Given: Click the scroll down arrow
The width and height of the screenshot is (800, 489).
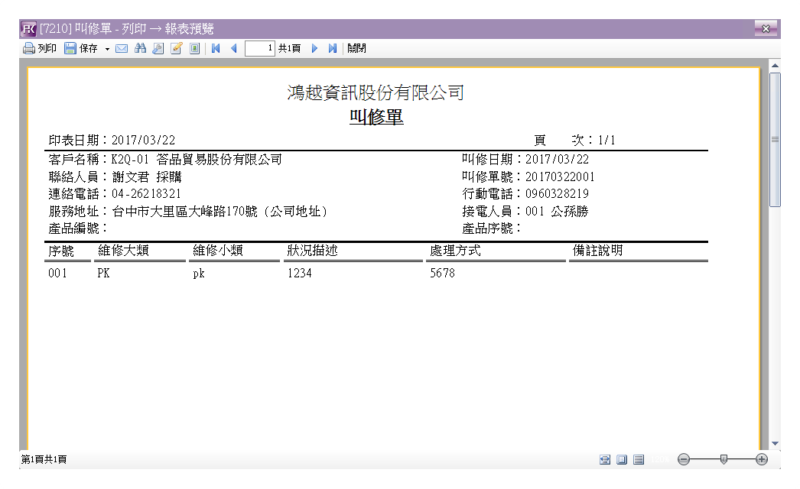Looking at the screenshot, I should [775, 444].
